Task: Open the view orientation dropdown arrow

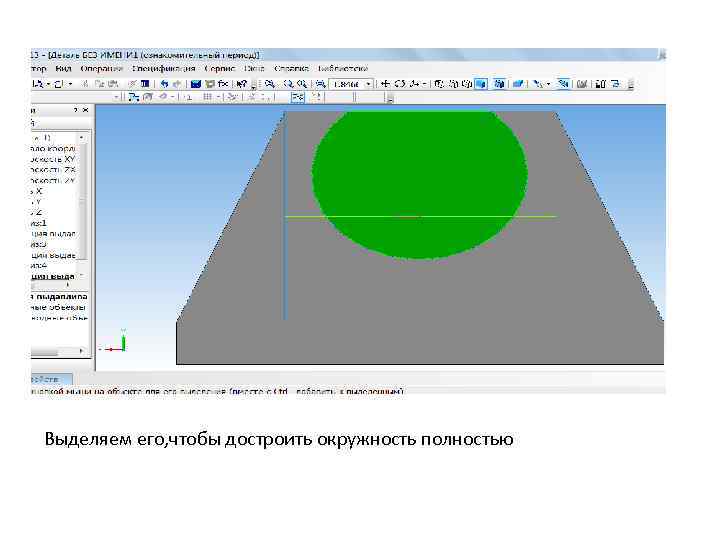Action: point(424,84)
